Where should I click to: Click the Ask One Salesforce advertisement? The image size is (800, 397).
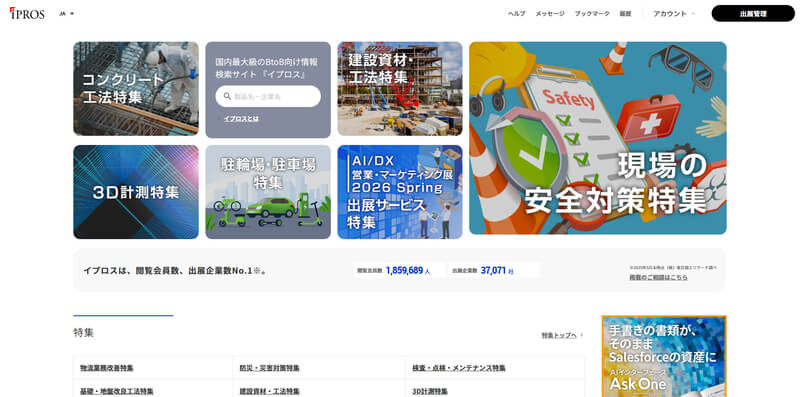click(x=664, y=356)
